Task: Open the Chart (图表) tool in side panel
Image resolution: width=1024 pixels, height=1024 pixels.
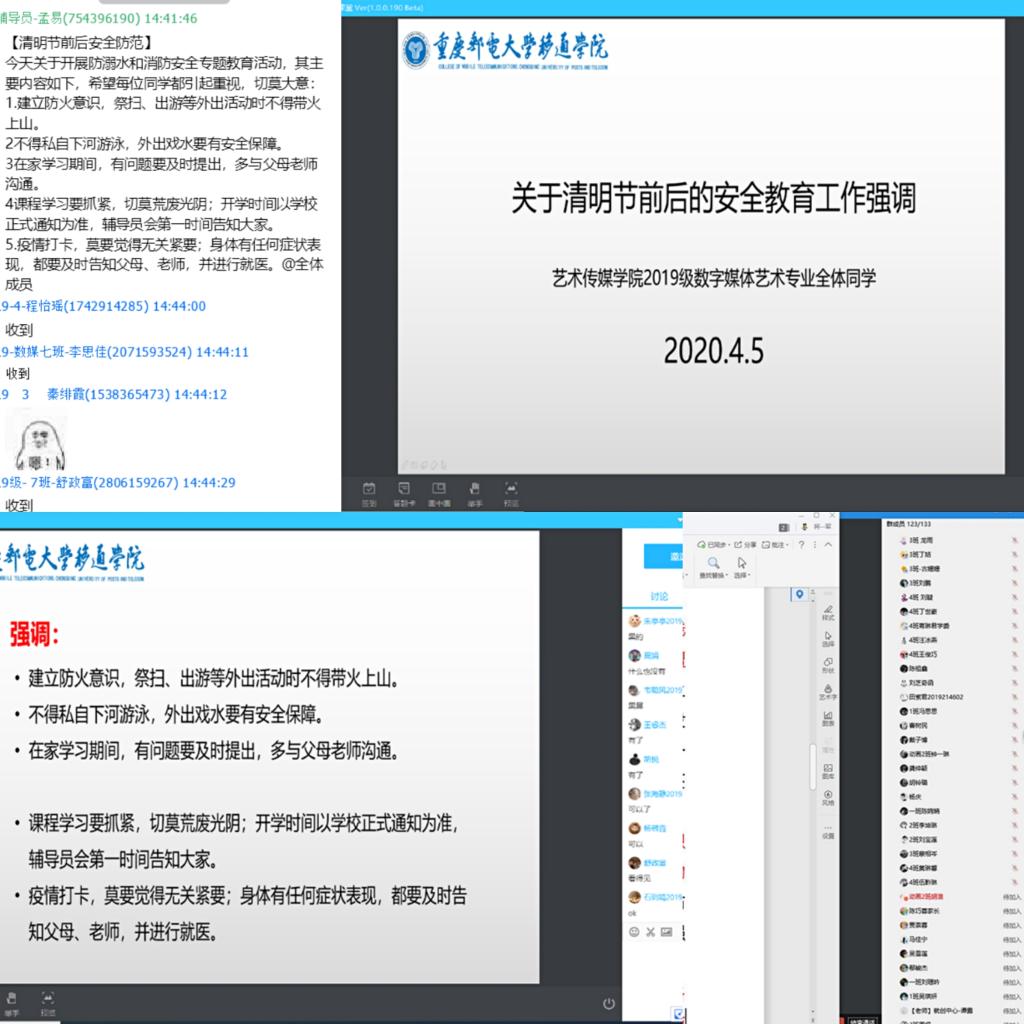Action: pos(828,719)
